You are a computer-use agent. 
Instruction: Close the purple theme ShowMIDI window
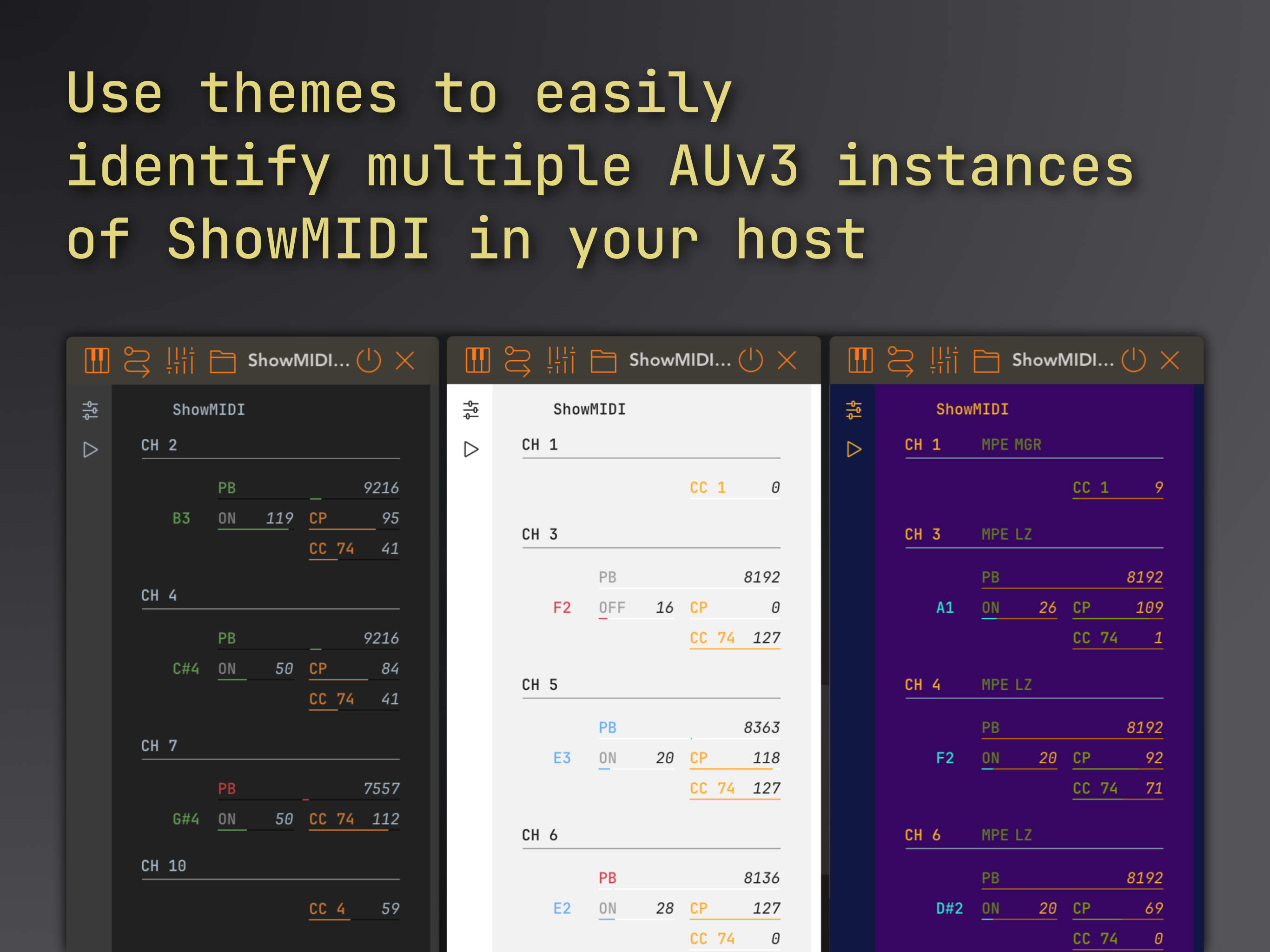pos(1170,360)
